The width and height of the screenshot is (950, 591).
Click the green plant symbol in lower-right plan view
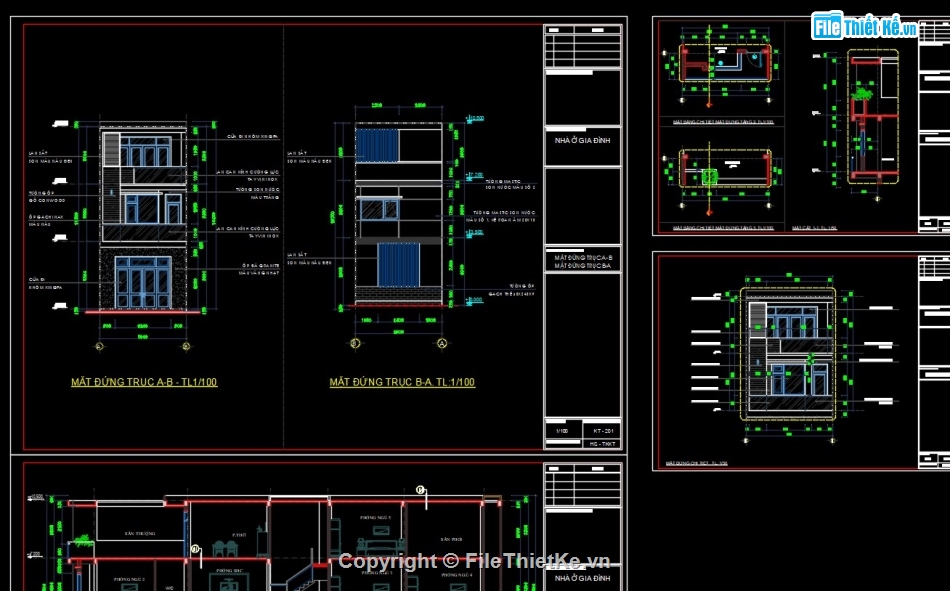tap(710, 177)
